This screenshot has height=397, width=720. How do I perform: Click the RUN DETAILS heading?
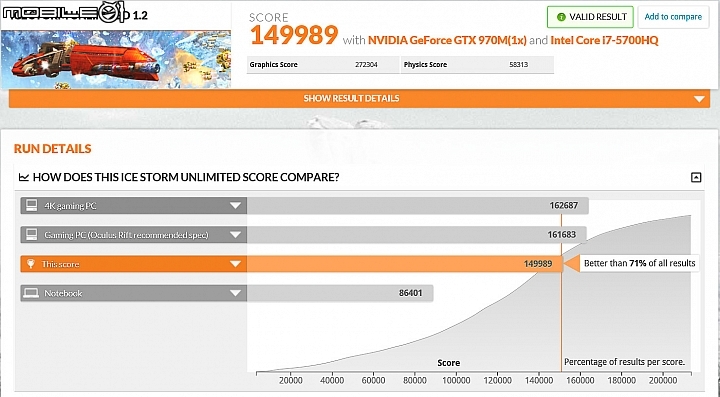coord(53,149)
